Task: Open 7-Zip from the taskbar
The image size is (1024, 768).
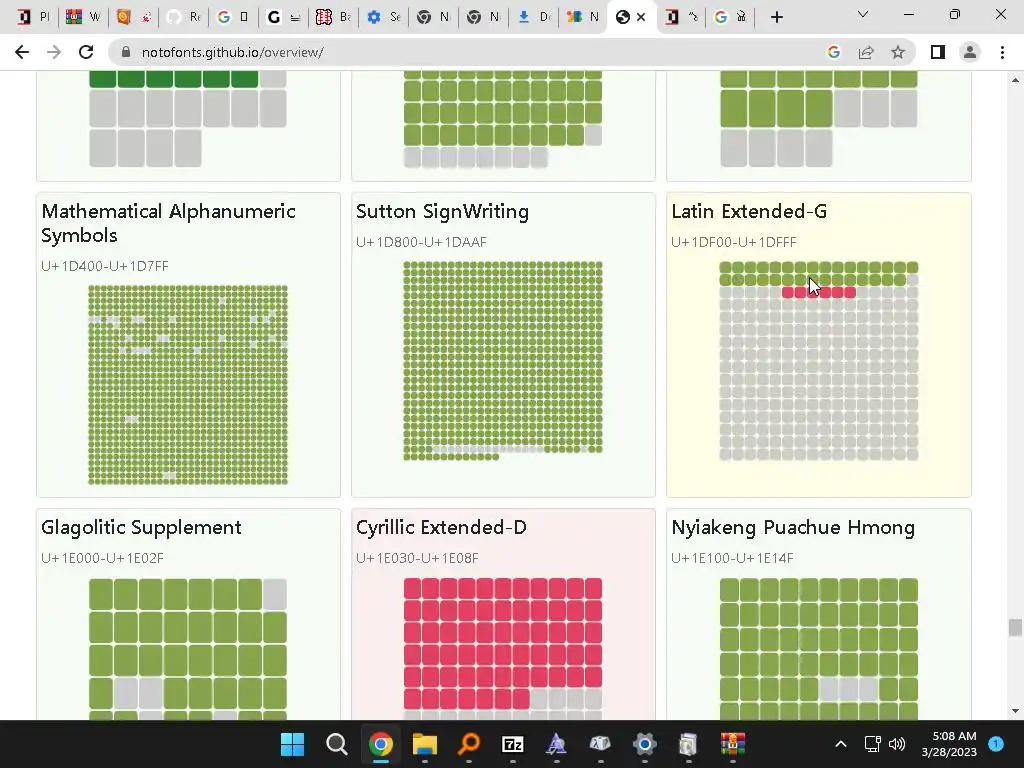Action: click(x=513, y=744)
